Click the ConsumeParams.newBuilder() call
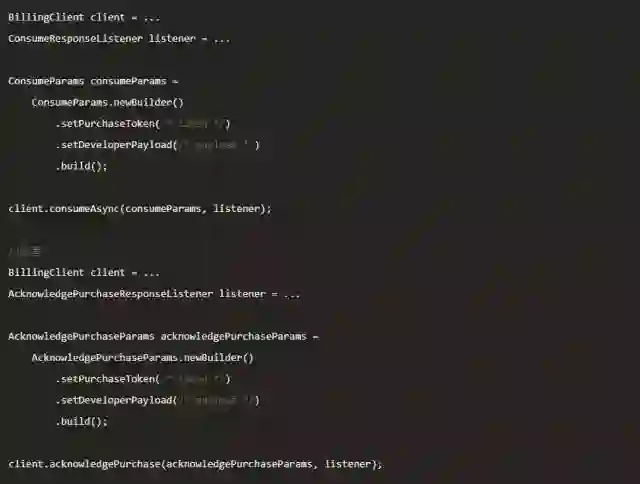 click(x=108, y=102)
